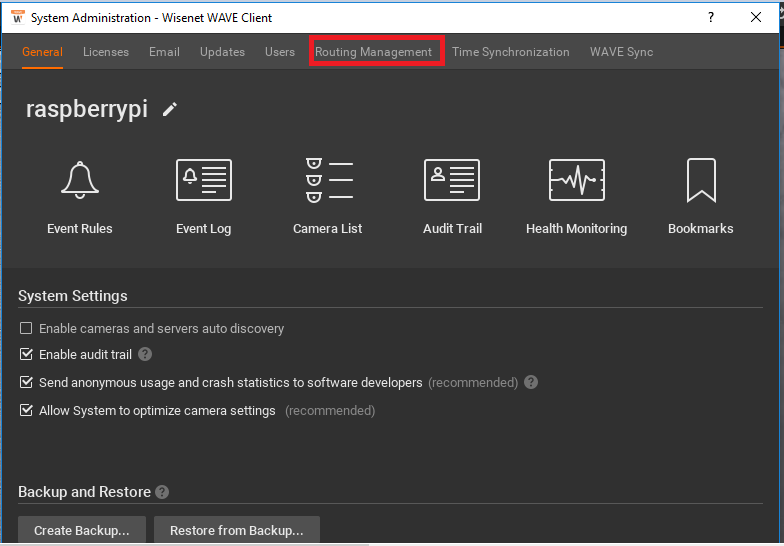Click help icon next to Backup and Restore

point(162,492)
